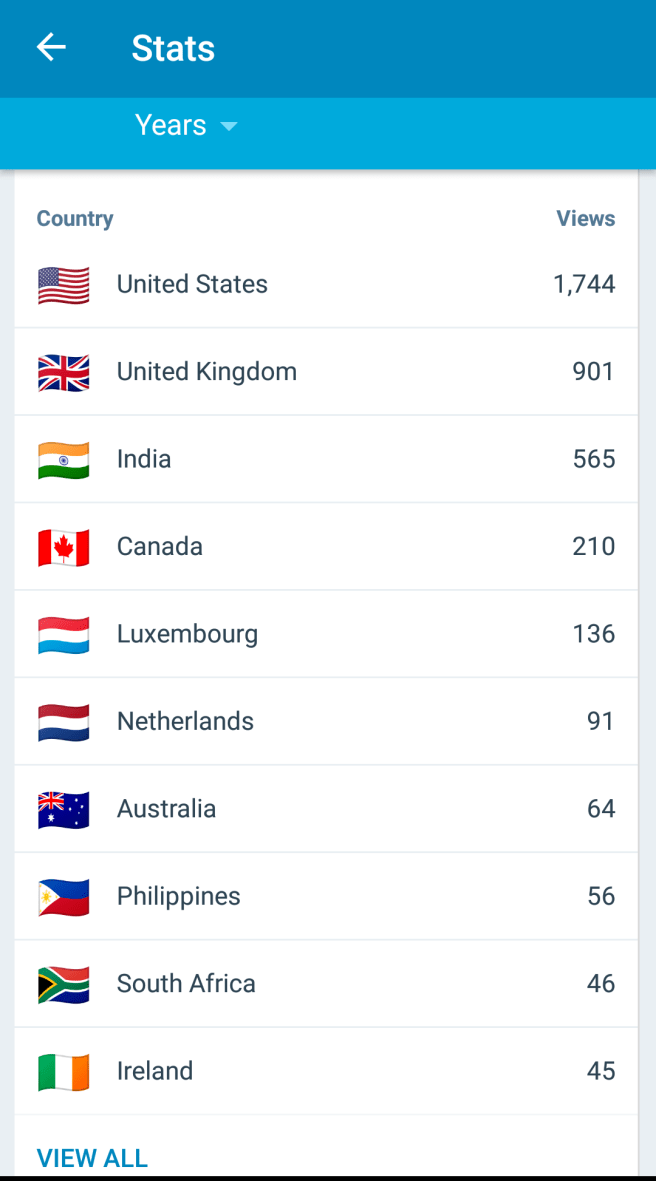656x1181 pixels.
Task: Tap the United Kingdom flag icon
Action: pyautogui.click(x=64, y=372)
